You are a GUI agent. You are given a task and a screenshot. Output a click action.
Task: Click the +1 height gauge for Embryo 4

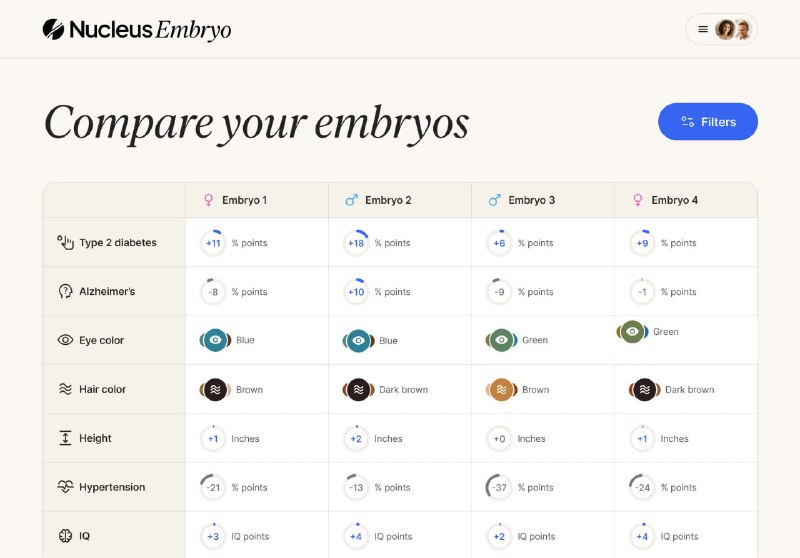point(642,439)
